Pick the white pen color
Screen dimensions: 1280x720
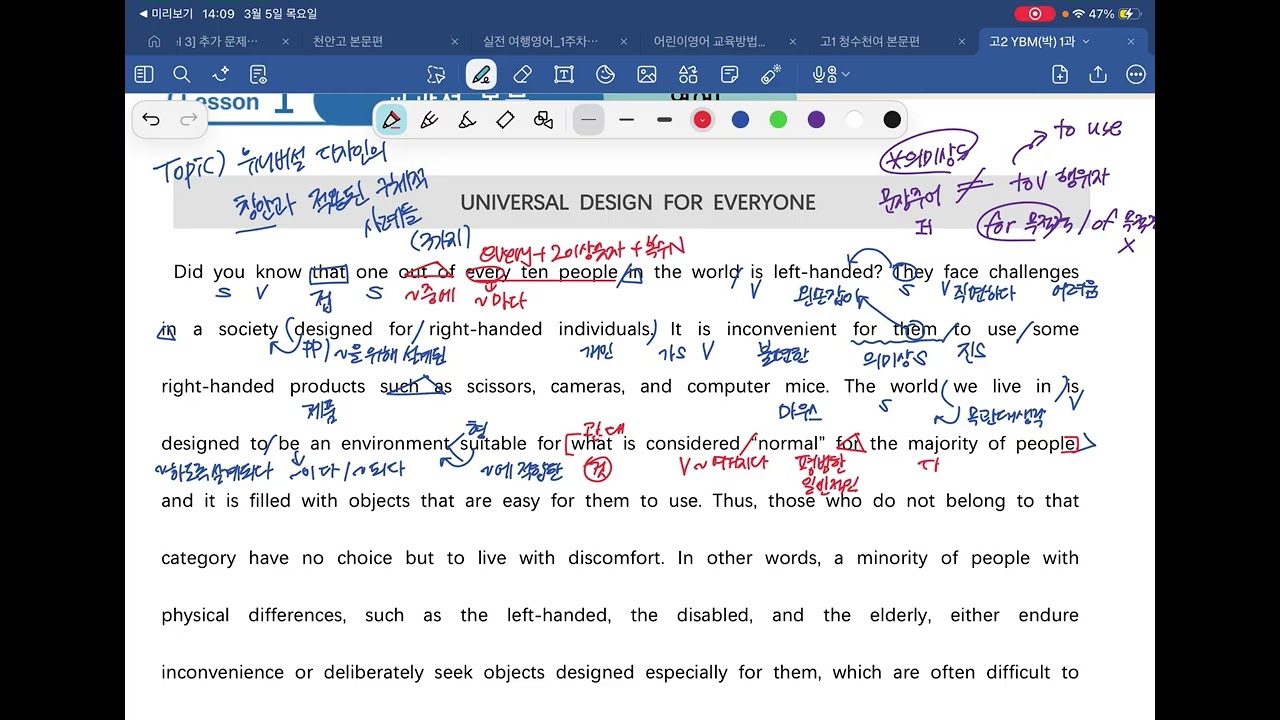coord(854,120)
